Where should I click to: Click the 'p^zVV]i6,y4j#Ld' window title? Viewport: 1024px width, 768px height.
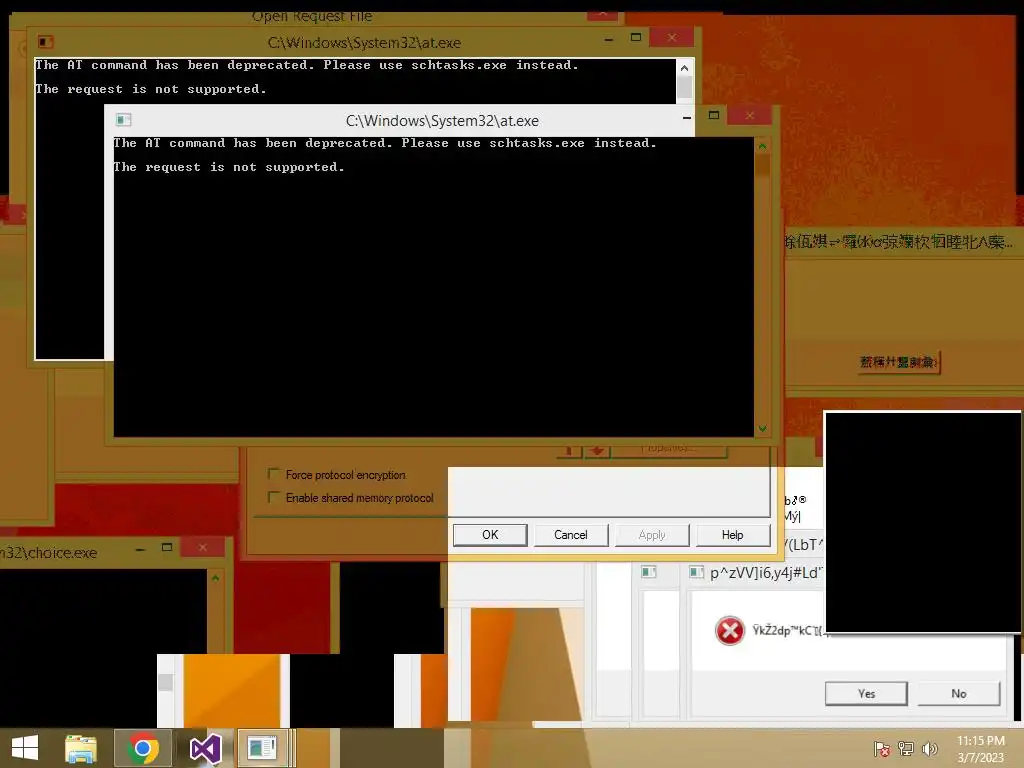[765, 573]
